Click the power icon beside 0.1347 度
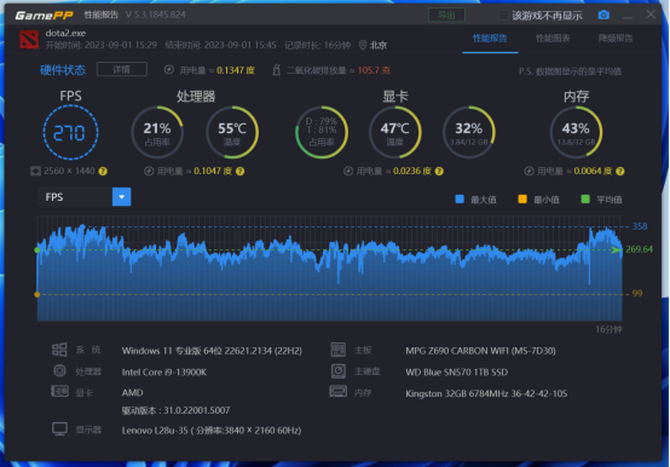This screenshot has height=467, width=670. (x=169, y=70)
